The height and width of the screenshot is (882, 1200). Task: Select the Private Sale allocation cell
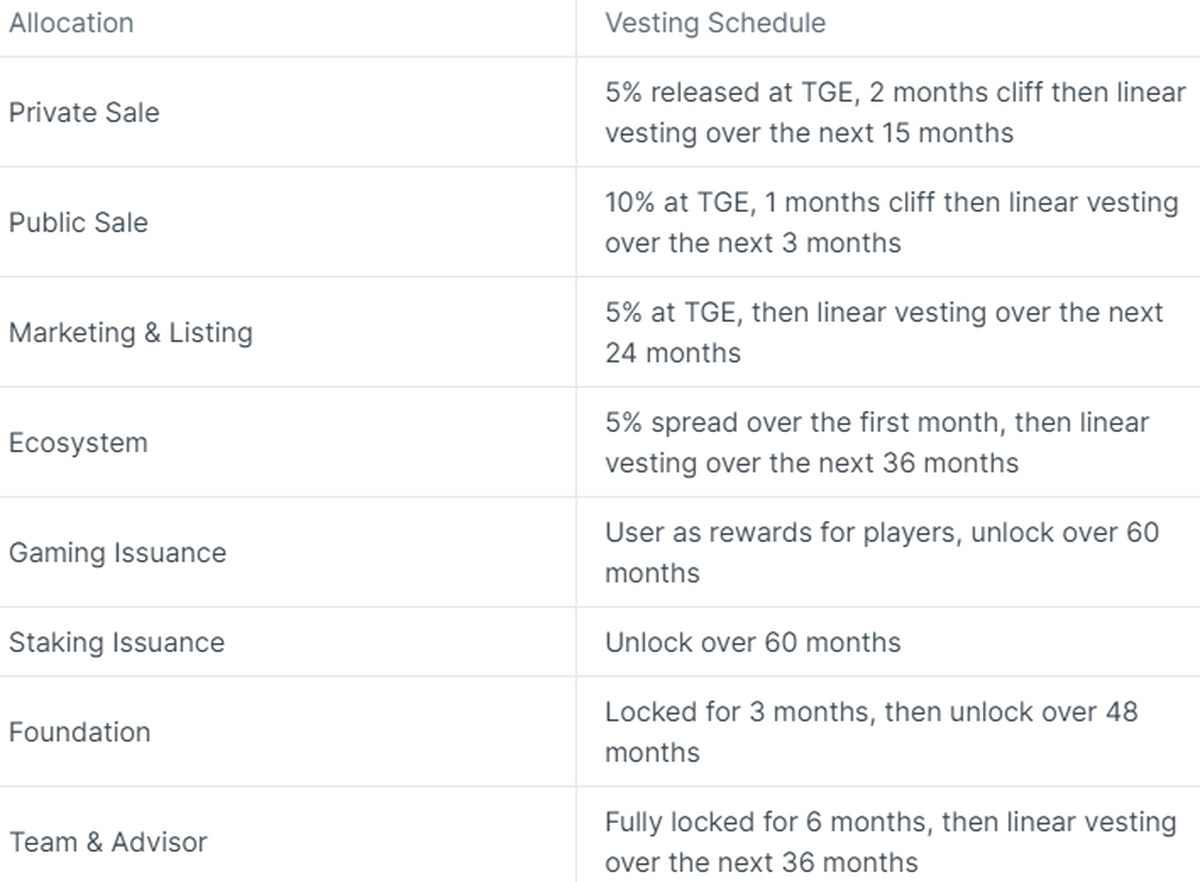[x=84, y=112]
